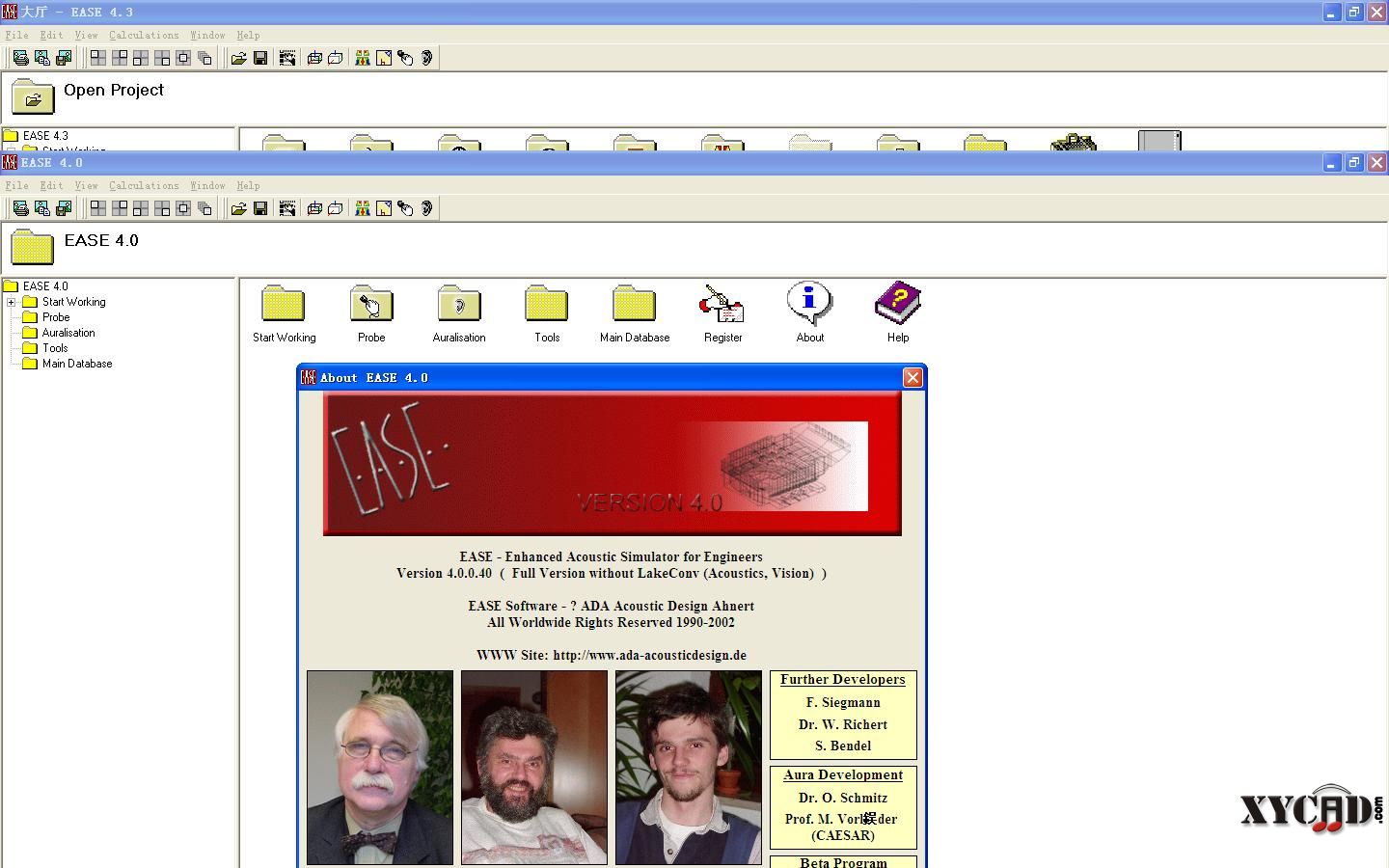Click the EASE Version 4.0 red banner

coord(613,463)
